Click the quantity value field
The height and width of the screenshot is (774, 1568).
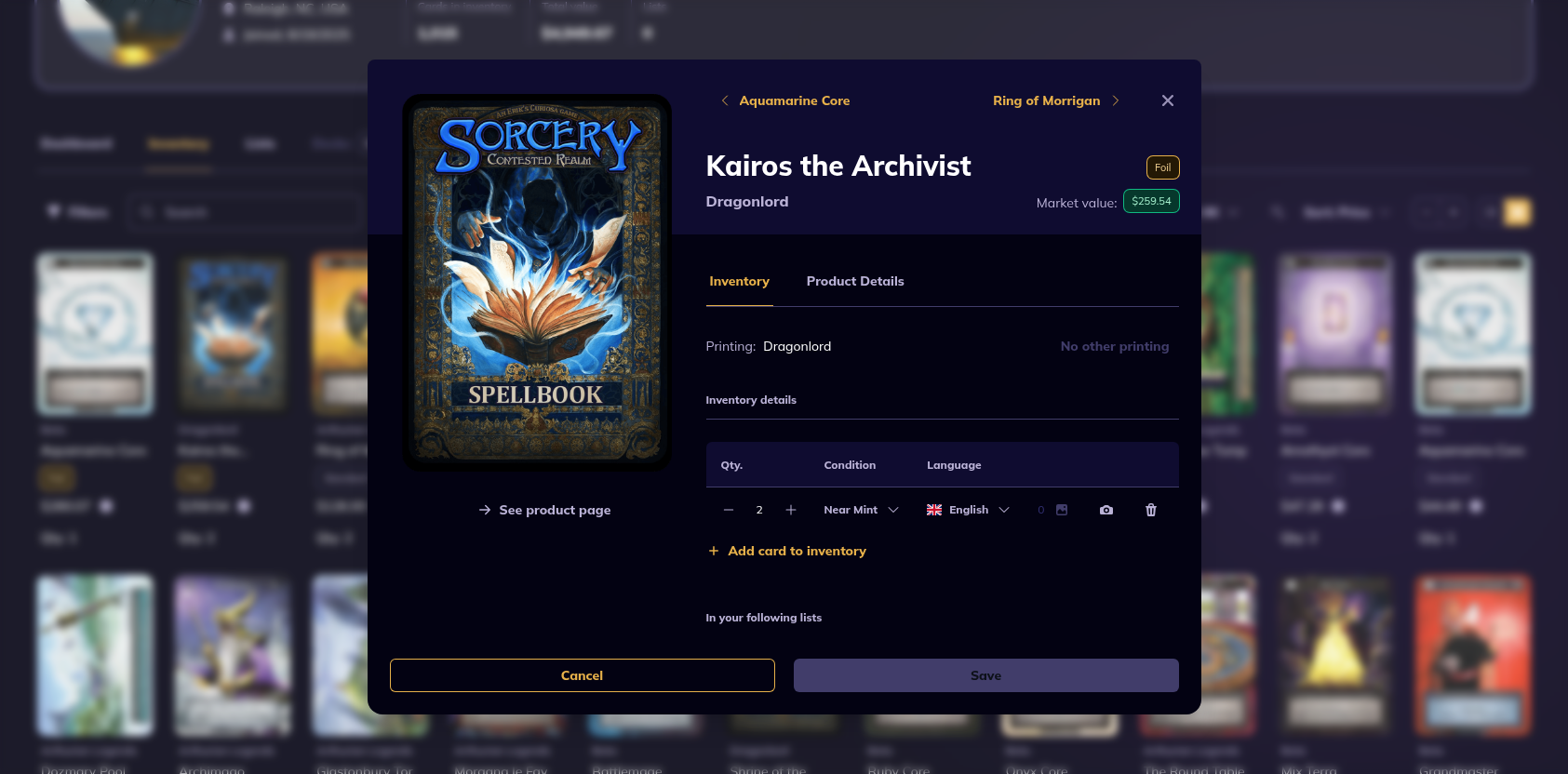(759, 510)
